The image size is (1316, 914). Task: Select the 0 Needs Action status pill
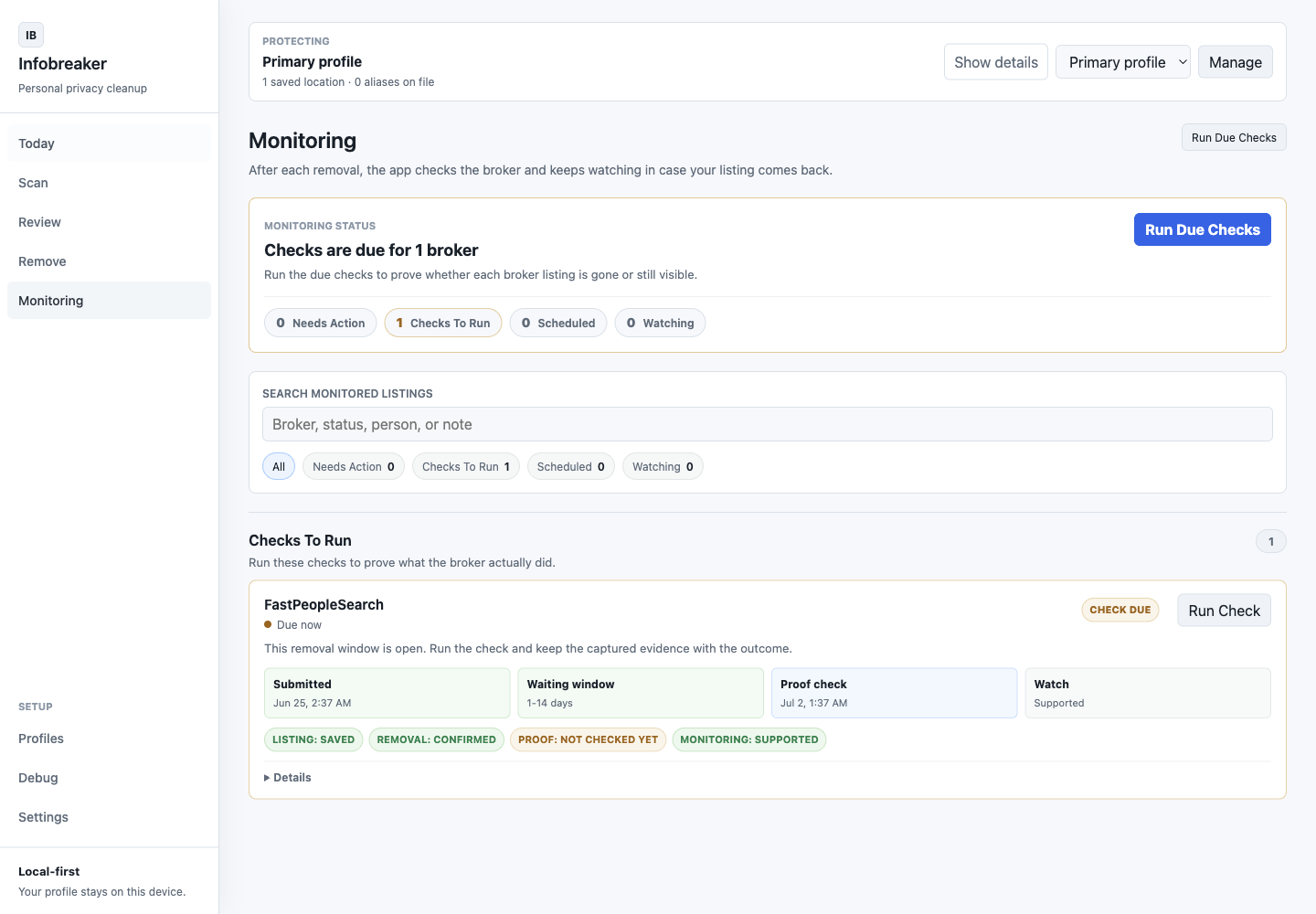coord(321,323)
